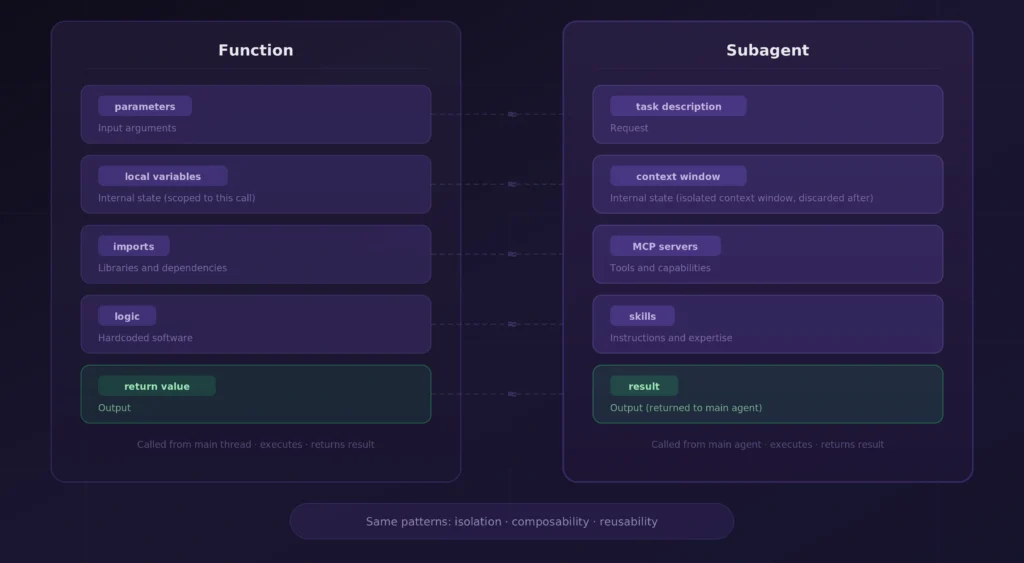Select the "MCP servers" pill
Image resolution: width=1024 pixels, height=563 pixels.
665,246
